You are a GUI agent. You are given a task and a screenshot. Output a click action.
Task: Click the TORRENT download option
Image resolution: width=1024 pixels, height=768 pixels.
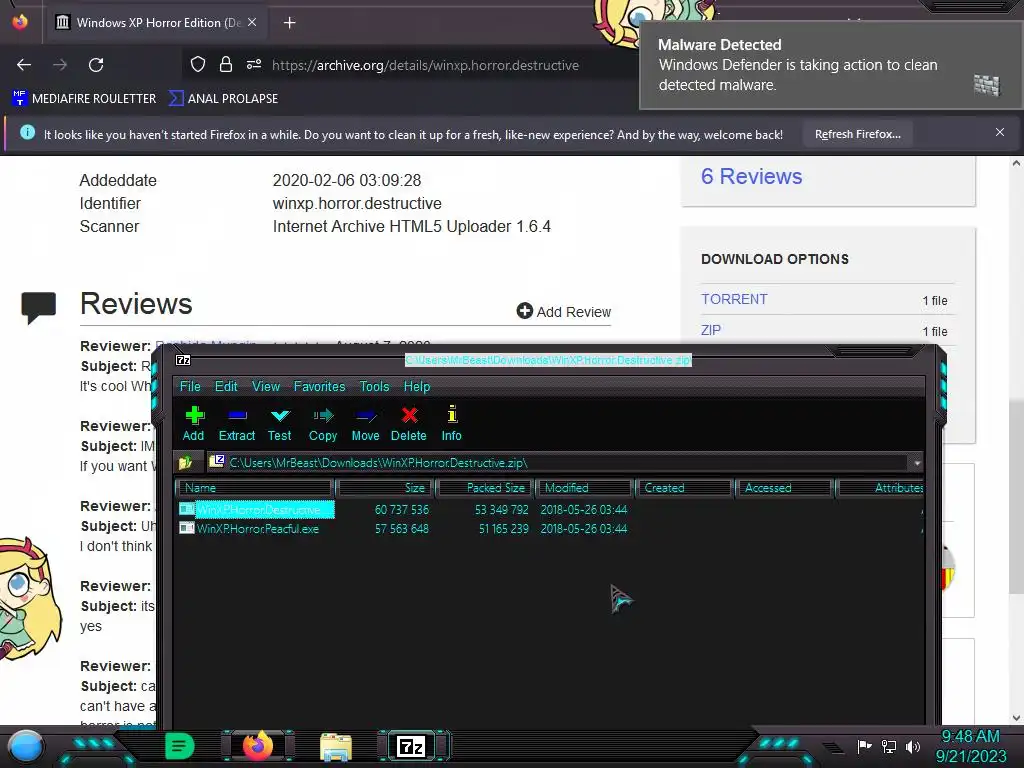pyautogui.click(x=734, y=299)
